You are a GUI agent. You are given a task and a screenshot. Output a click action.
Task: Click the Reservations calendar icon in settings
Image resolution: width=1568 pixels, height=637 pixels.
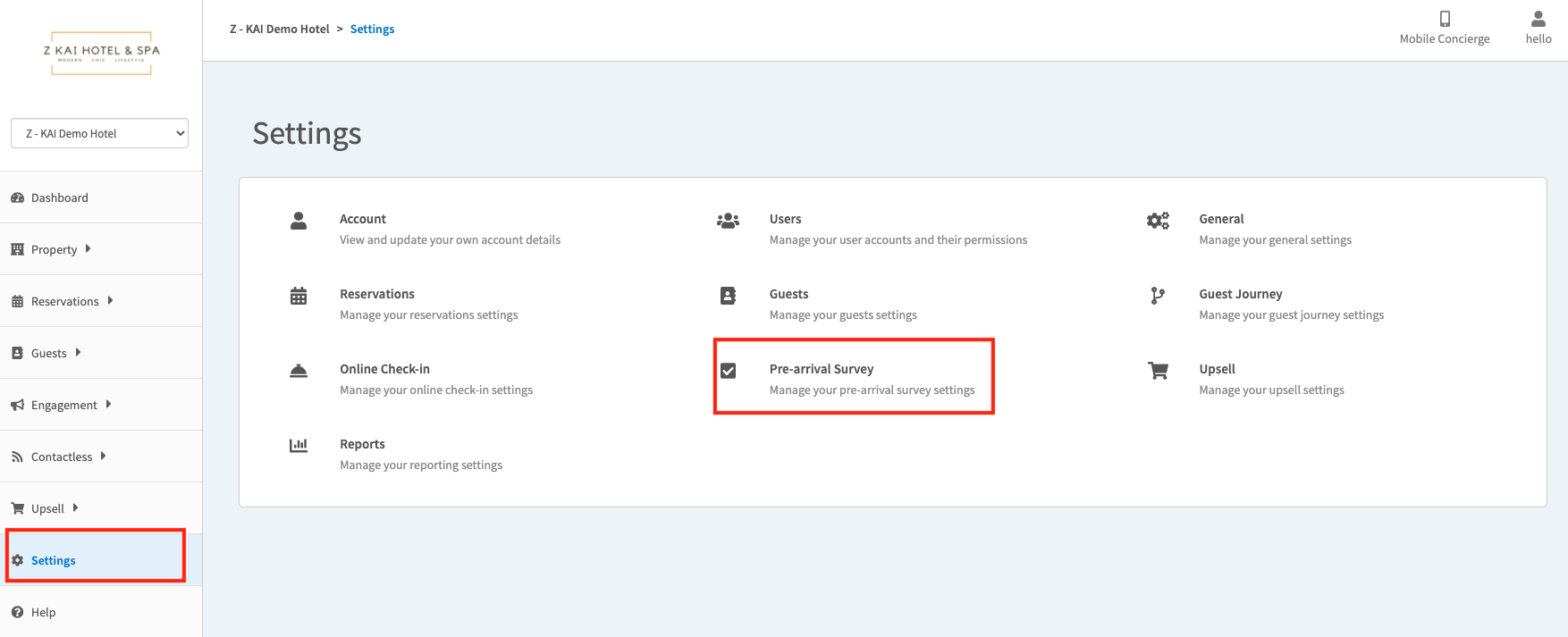coord(299,296)
